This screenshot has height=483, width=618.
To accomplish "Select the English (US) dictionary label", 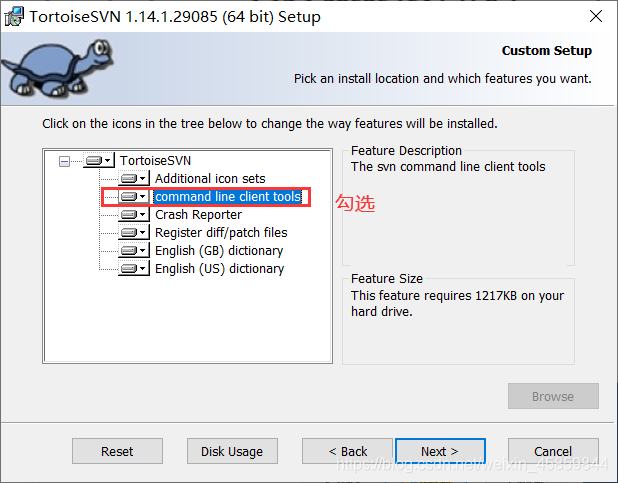I will coord(220,269).
